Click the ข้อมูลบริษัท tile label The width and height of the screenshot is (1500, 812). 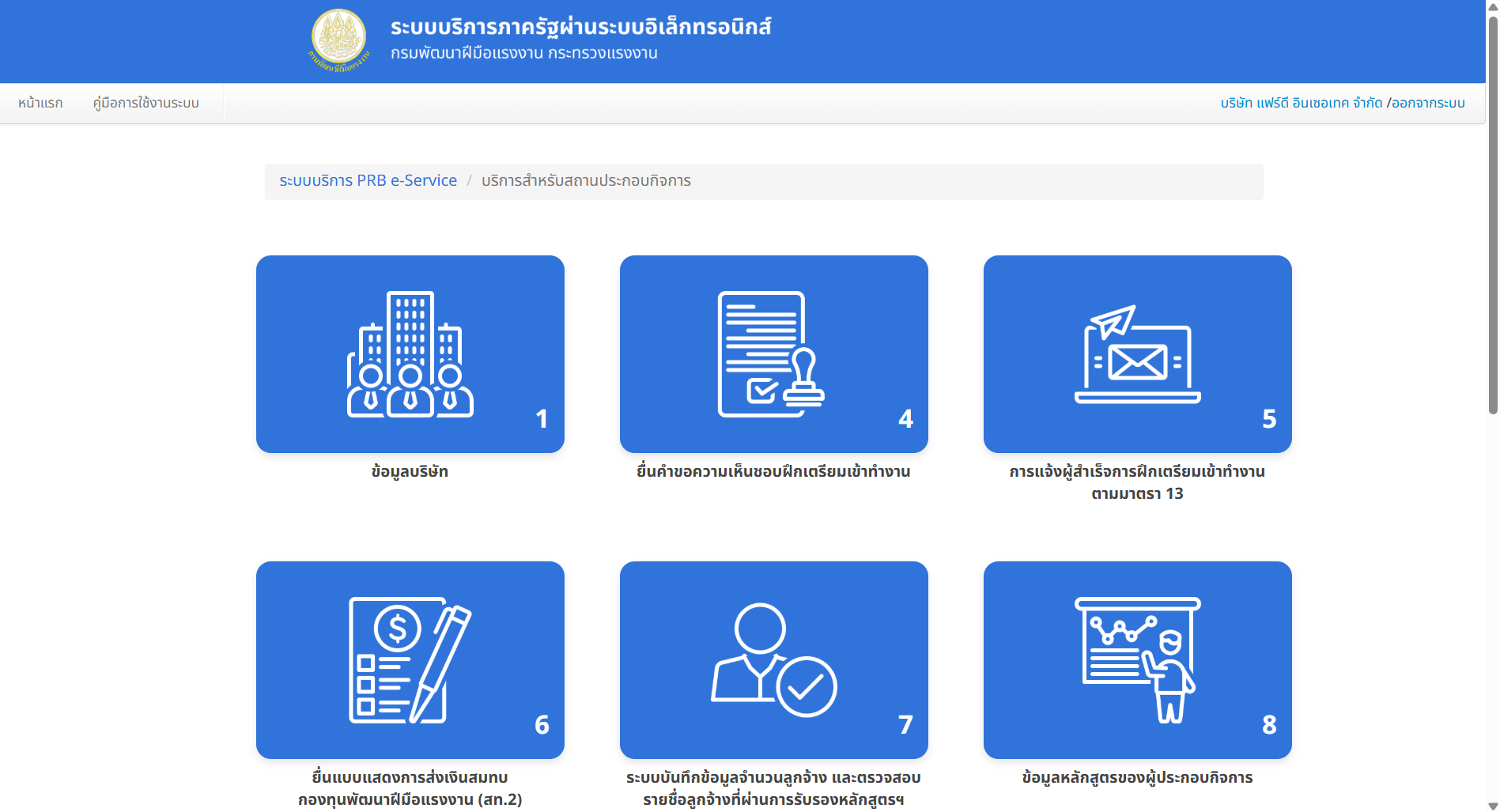tap(410, 471)
